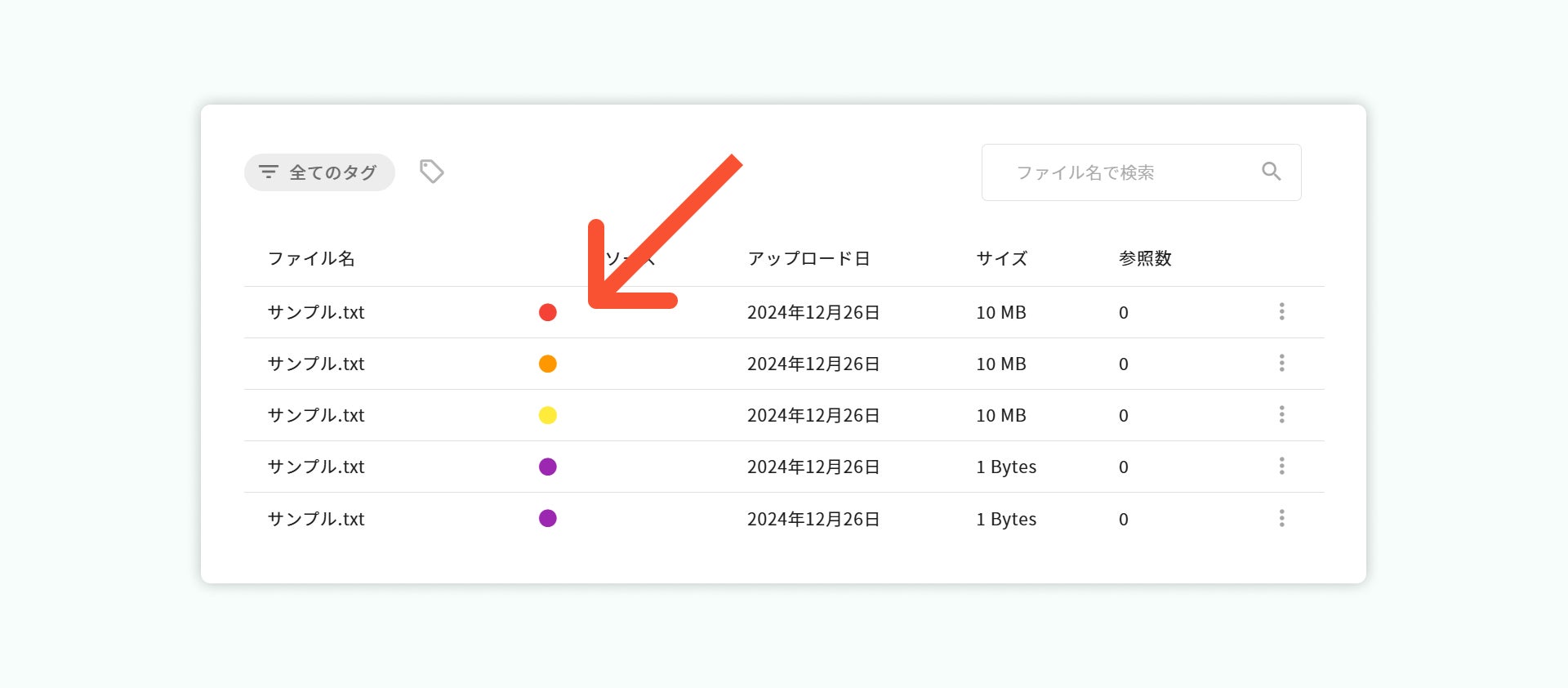Click the purple dot in the bottom row
The image size is (1568, 688).
pyautogui.click(x=548, y=518)
